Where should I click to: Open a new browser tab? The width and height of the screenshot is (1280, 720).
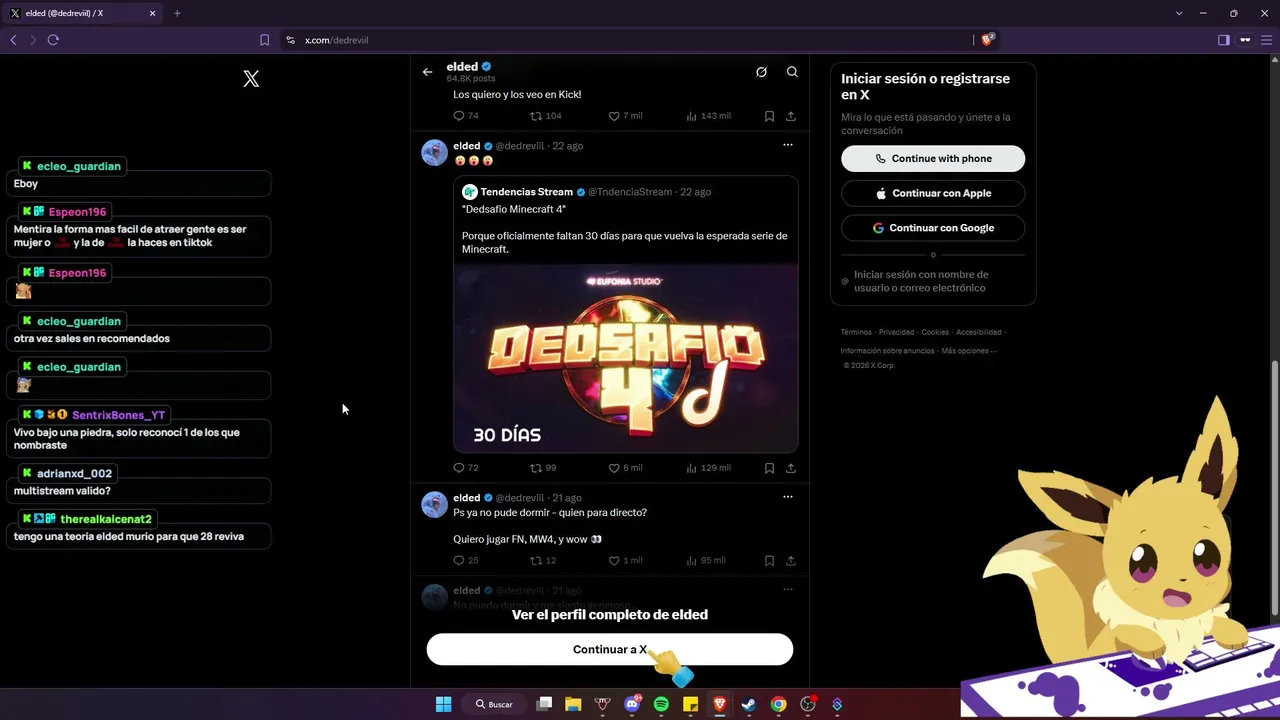coord(177,13)
